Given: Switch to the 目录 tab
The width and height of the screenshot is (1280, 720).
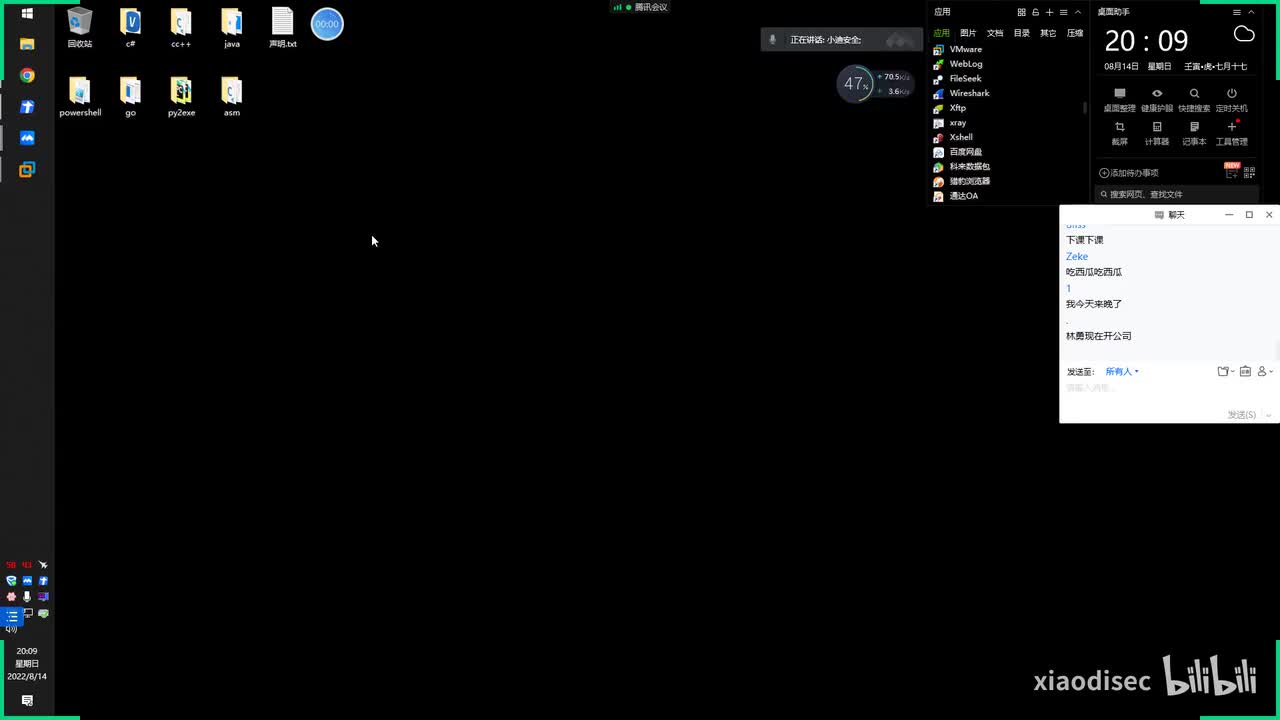Looking at the screenshot, I should [1022, 33].
